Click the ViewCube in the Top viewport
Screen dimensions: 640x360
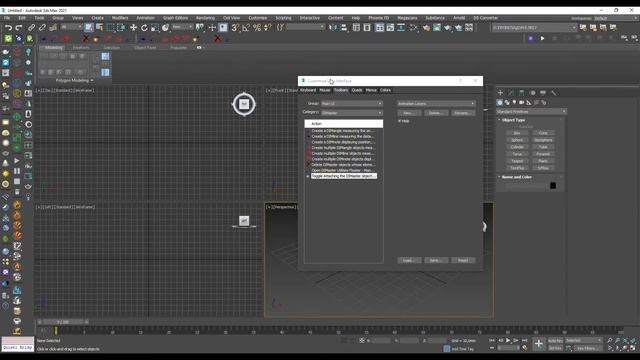tap(244, 104)
